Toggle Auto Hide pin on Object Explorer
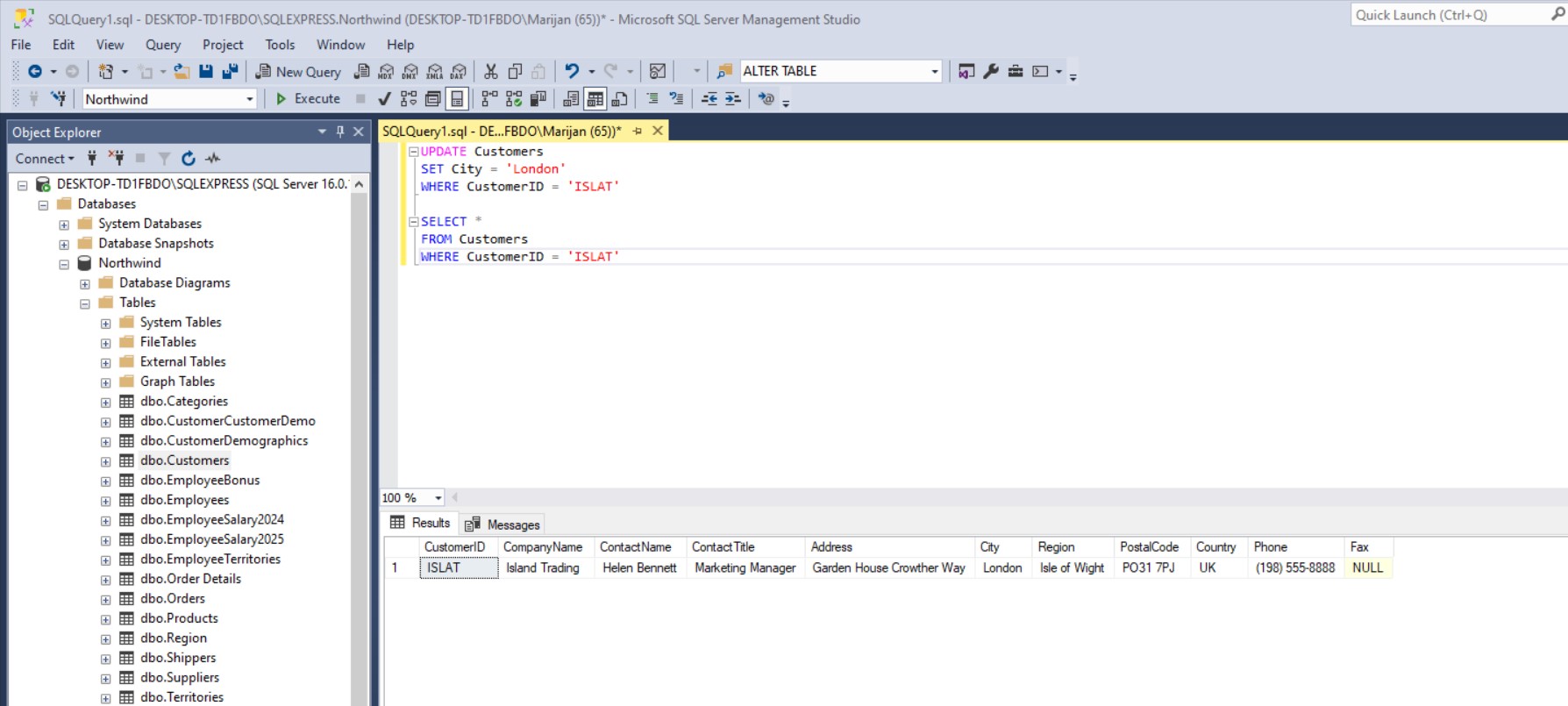1568x706 pixels. [x=340, y=132]
